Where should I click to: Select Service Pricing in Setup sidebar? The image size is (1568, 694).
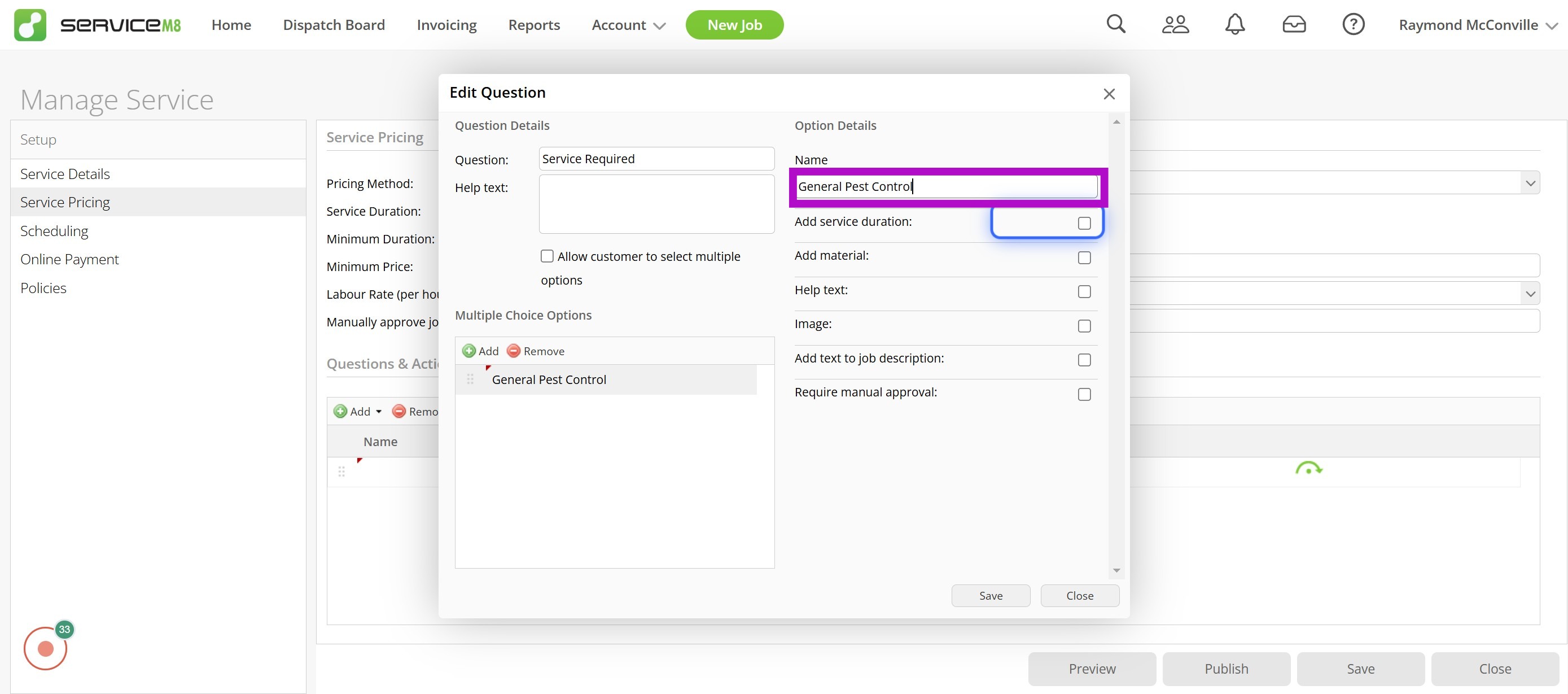(x=158, y=202)
